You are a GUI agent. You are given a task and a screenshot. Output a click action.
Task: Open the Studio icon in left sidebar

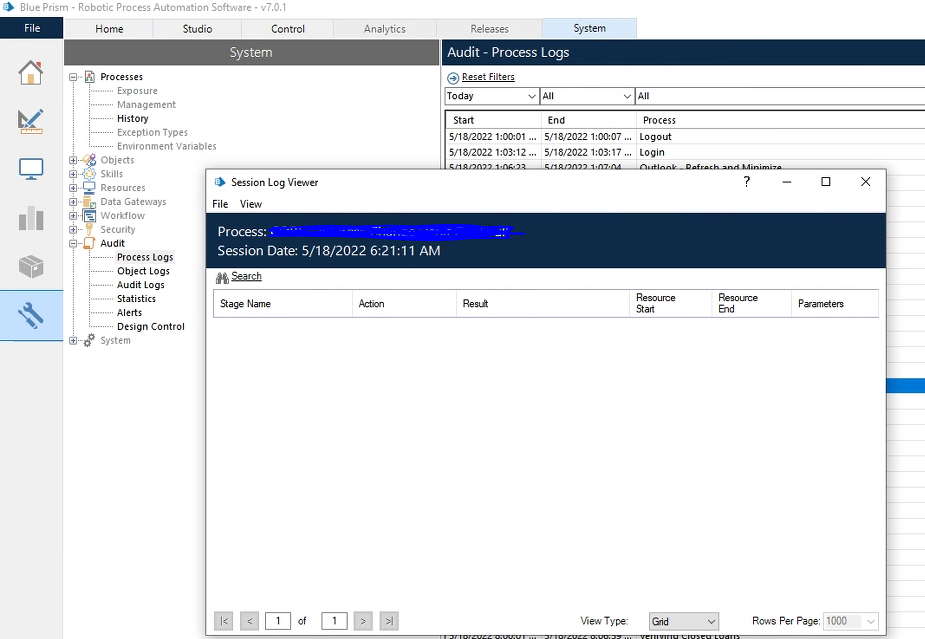point(31,121)
